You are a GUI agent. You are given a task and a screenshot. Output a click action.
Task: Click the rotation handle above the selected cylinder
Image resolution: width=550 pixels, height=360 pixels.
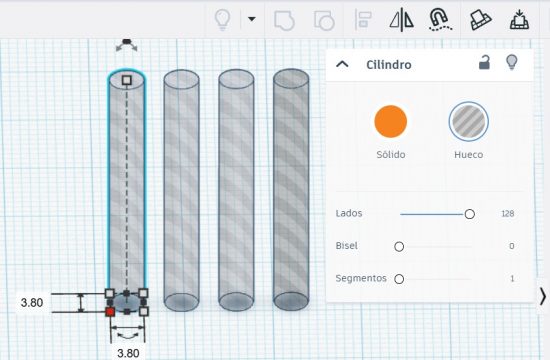pos(127,45)
